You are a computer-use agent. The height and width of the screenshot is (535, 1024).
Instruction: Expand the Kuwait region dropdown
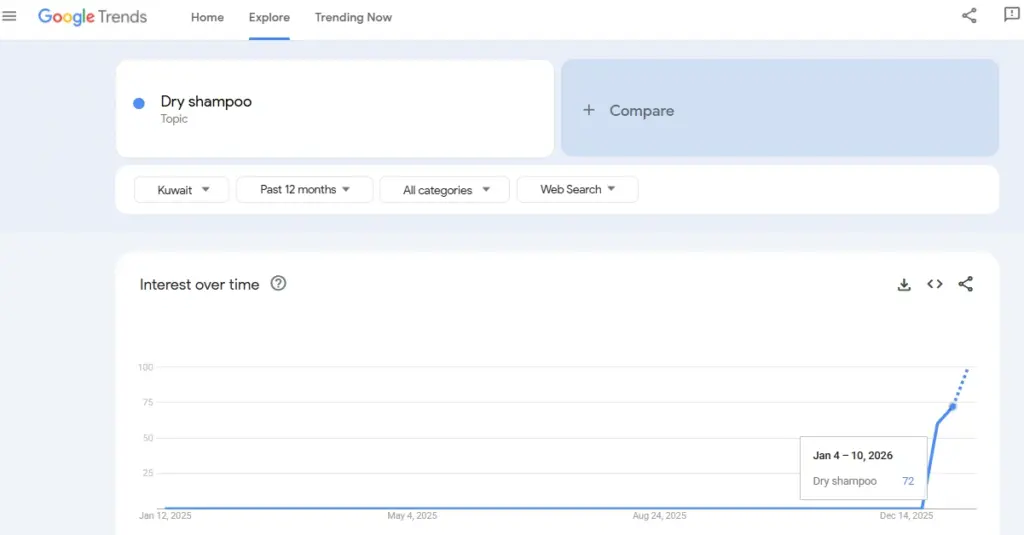[183, 190]
